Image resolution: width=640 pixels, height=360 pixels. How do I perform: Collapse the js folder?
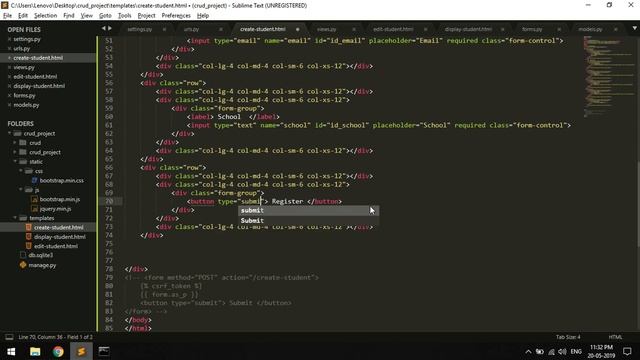tap(21, 190)
